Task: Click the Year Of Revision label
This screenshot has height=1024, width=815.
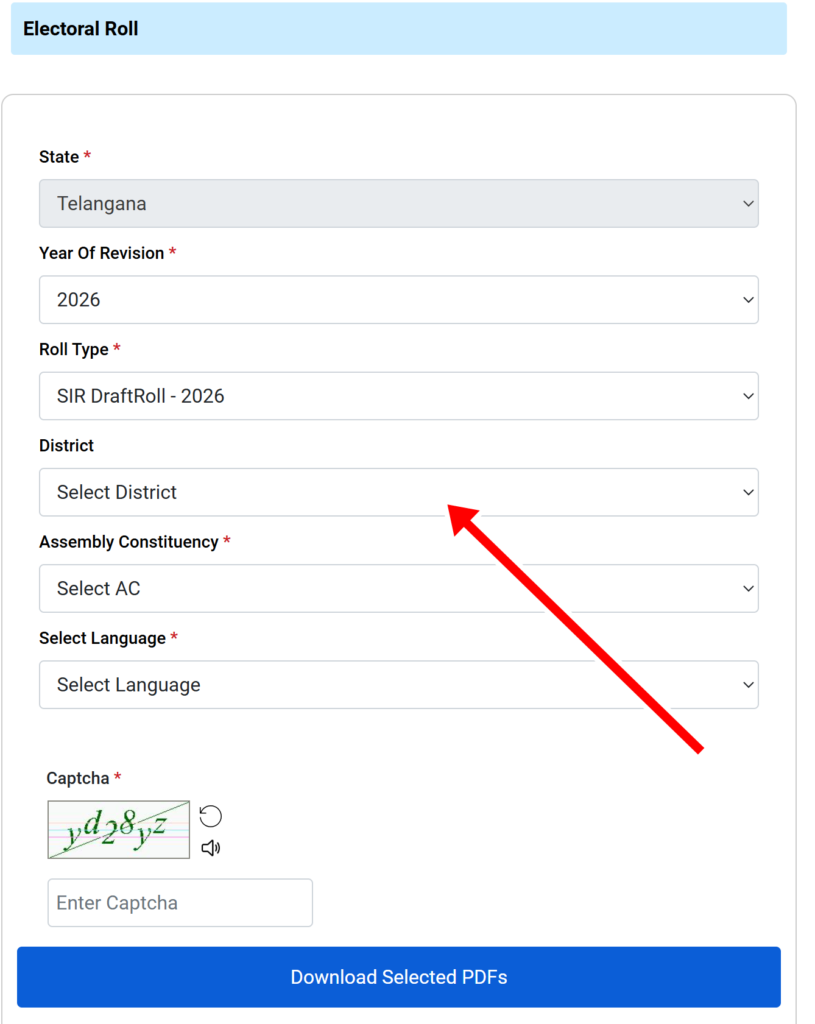Action: click(101, 253)
